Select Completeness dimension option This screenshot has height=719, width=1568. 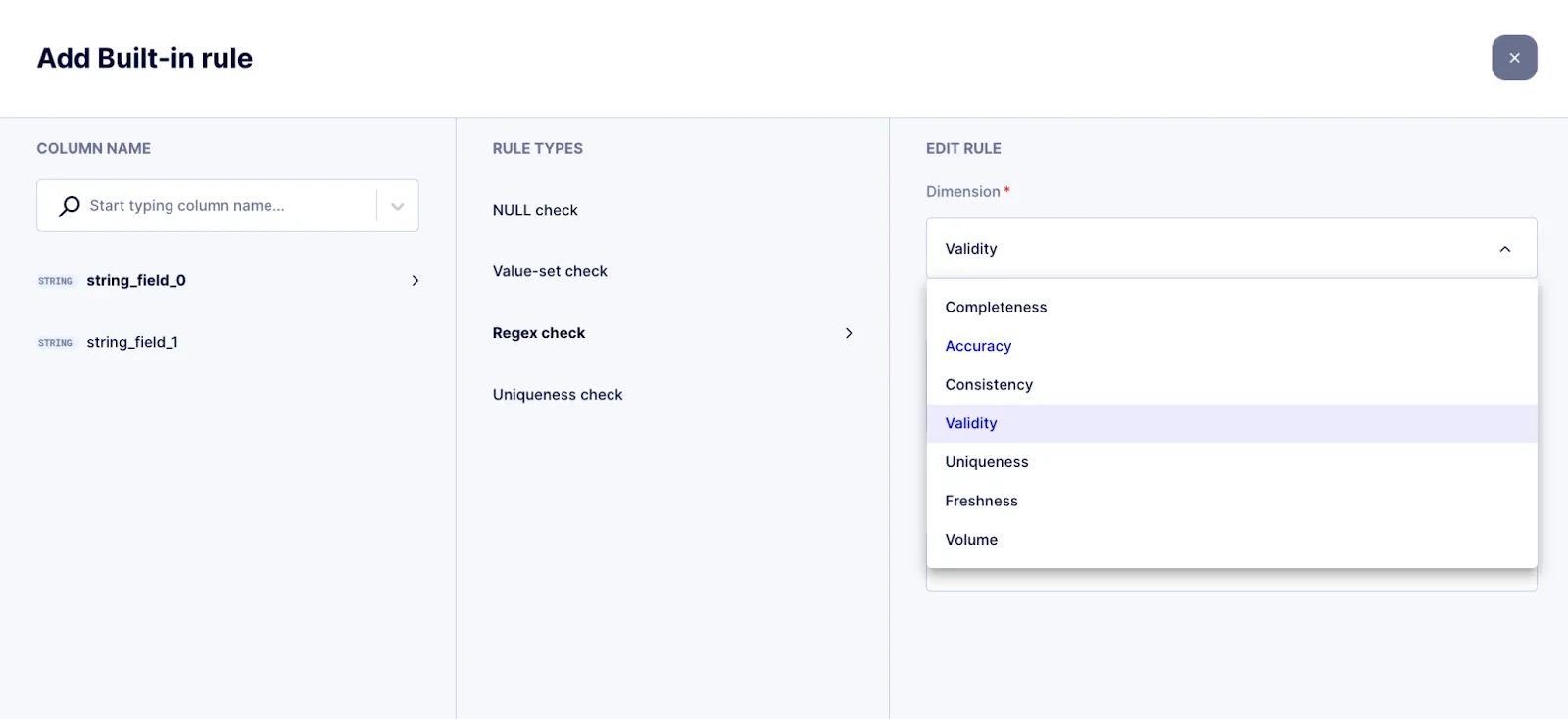(1232, 307)
